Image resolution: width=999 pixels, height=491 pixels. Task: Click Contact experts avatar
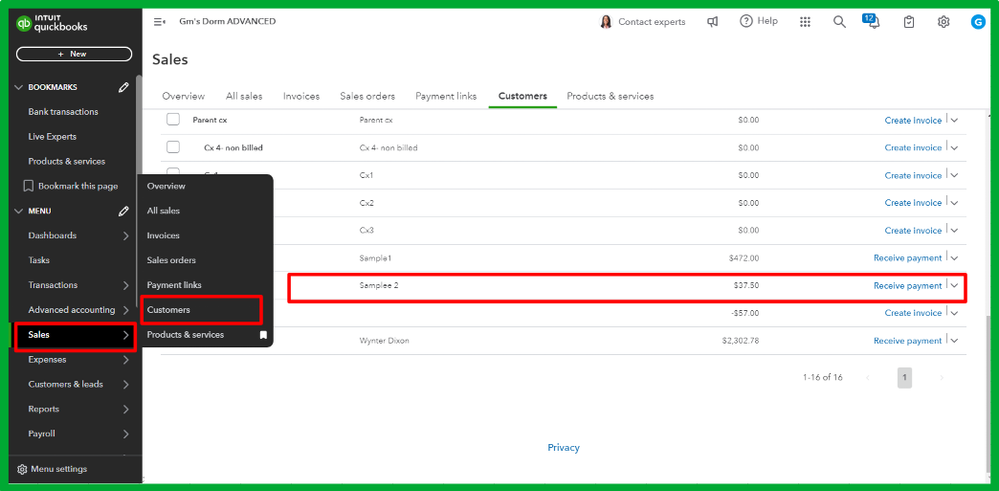pos(606,22)
